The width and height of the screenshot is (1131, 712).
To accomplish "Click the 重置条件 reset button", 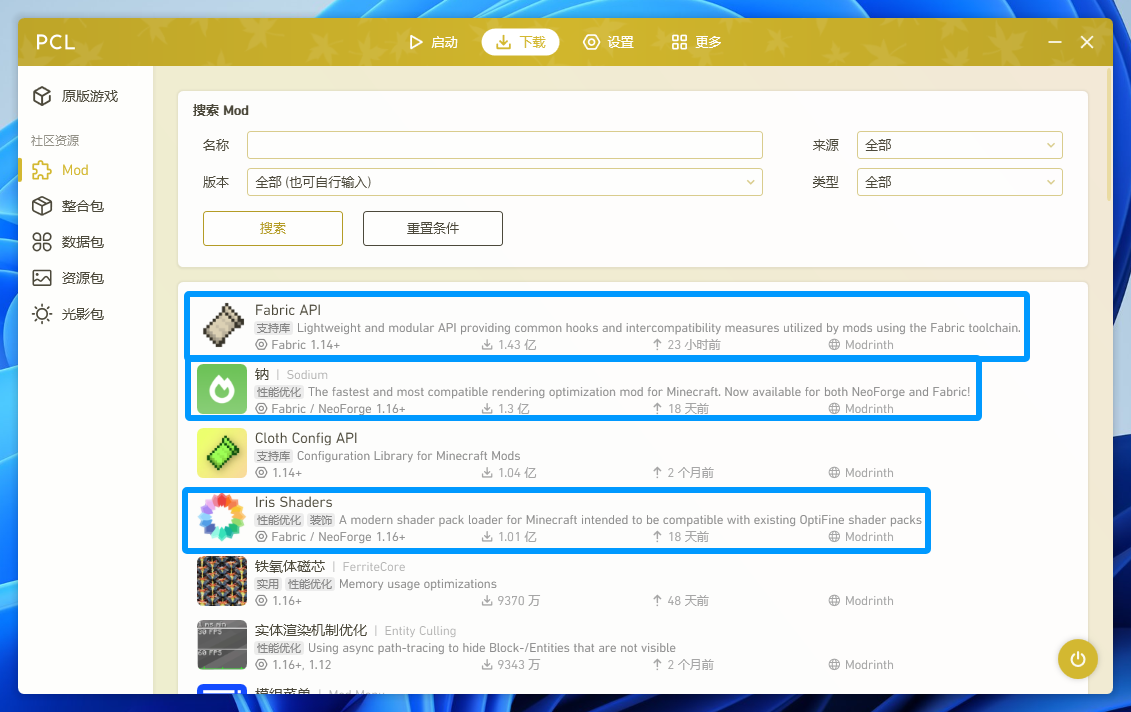I will pyautogui.click(x=432, y=228).
